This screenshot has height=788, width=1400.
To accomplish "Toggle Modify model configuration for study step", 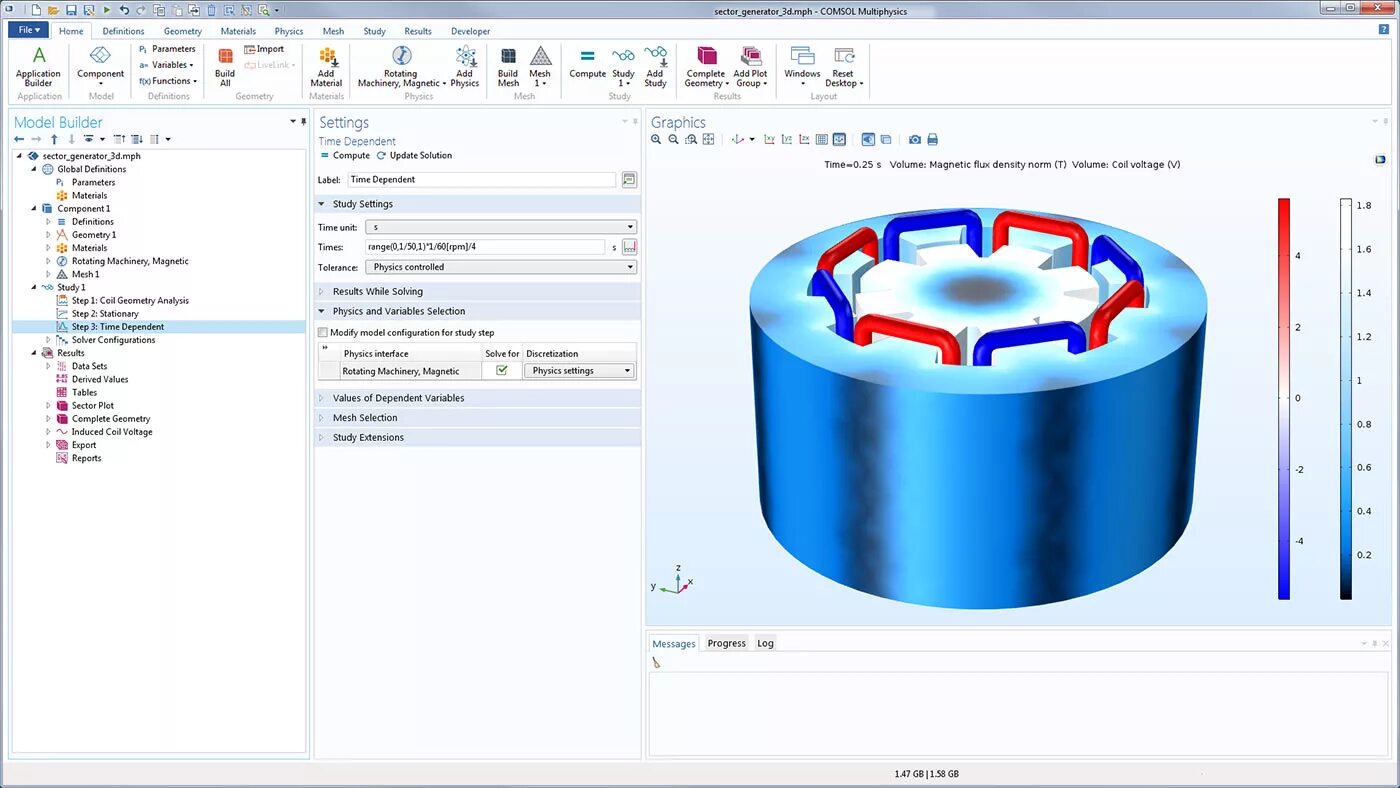I will [322, 333].
